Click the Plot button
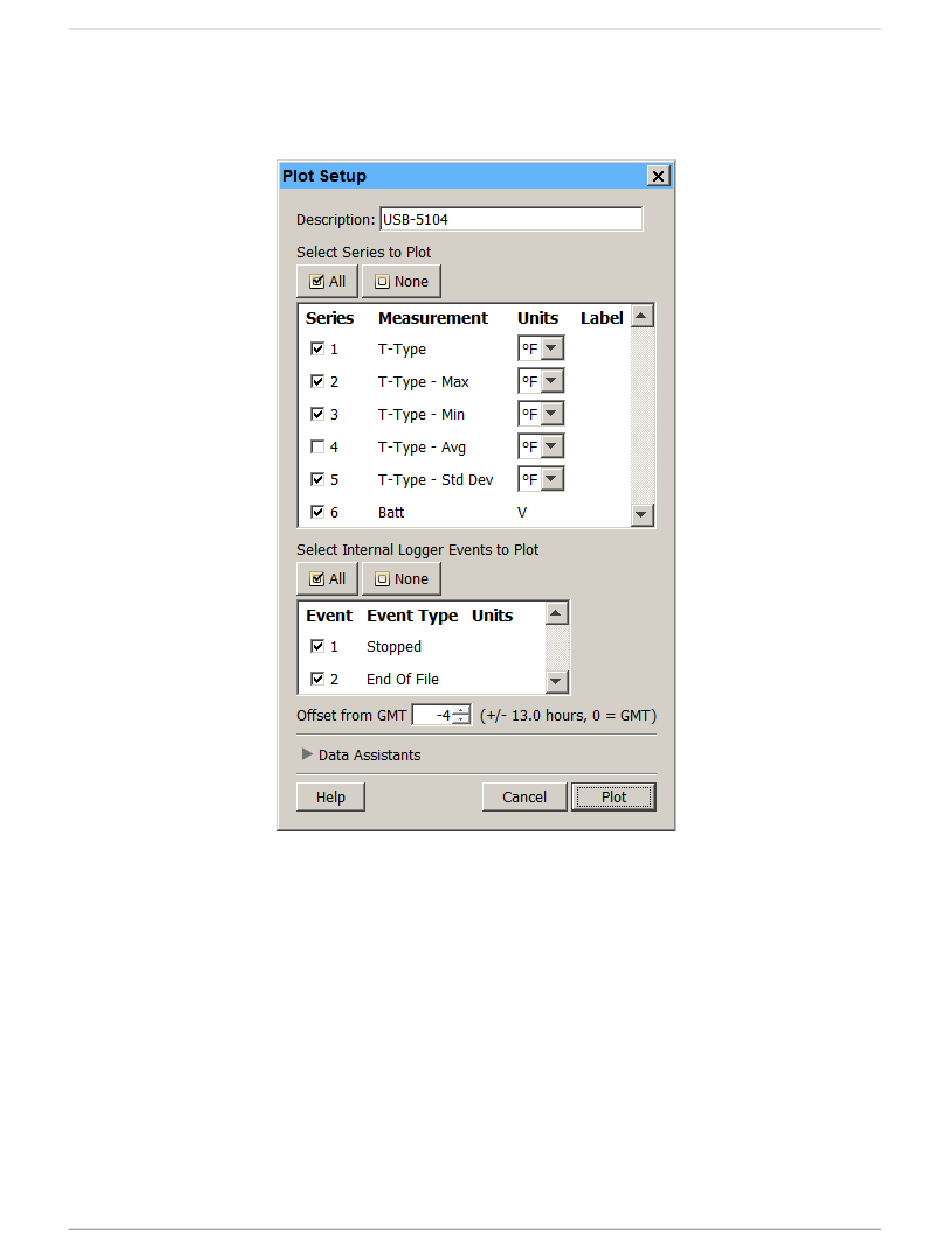The width and height of the screenshot is (950, 1260). (614, 797)
